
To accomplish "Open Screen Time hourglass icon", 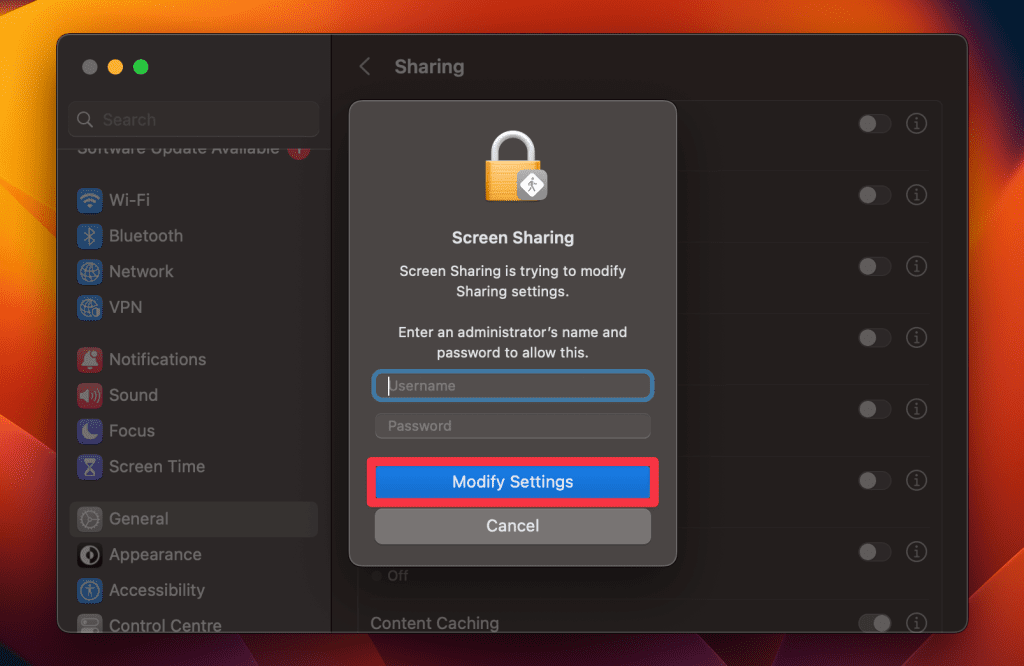I will coord(90,467).
